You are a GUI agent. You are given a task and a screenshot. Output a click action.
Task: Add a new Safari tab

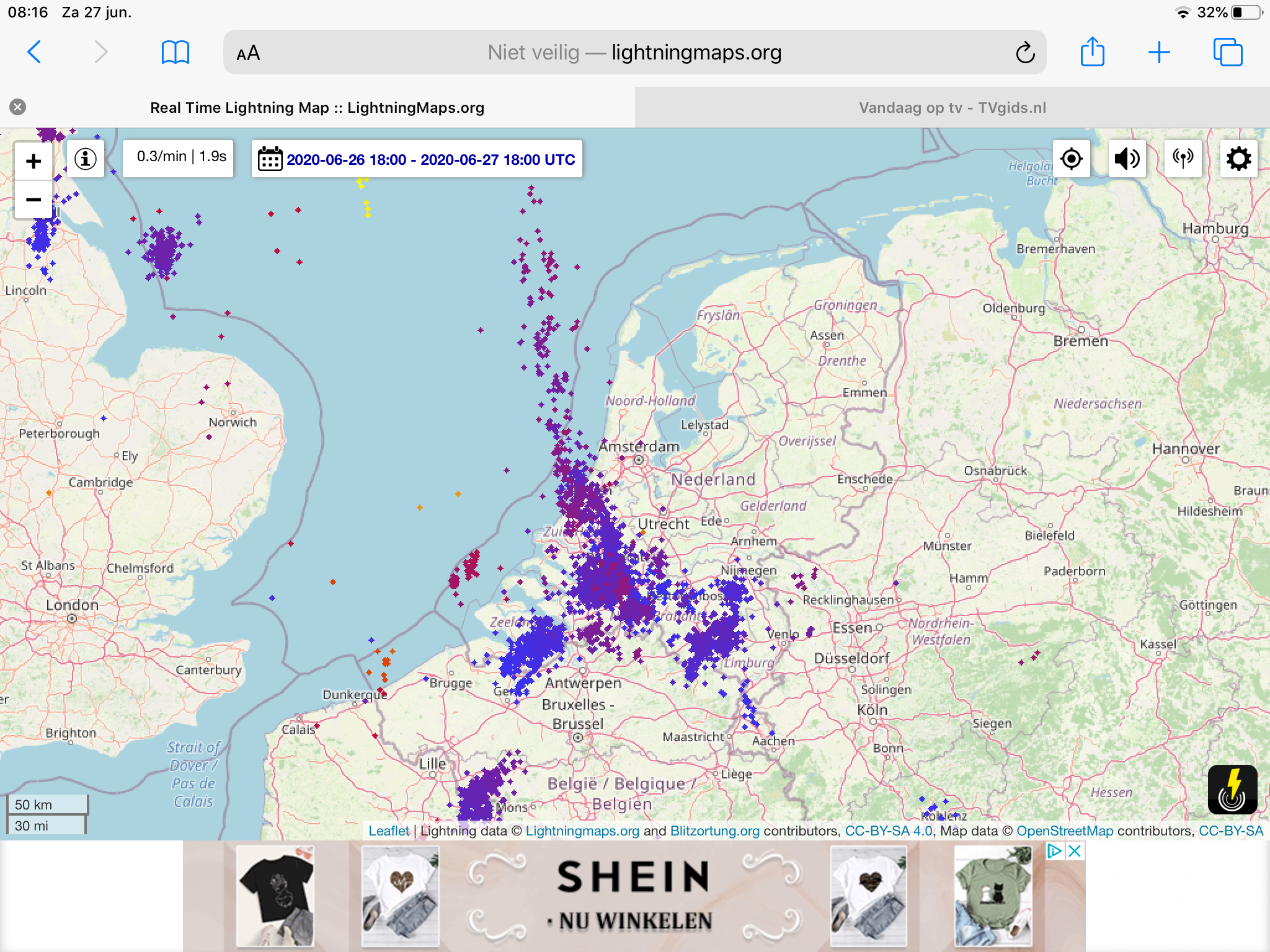(1159, 53)
